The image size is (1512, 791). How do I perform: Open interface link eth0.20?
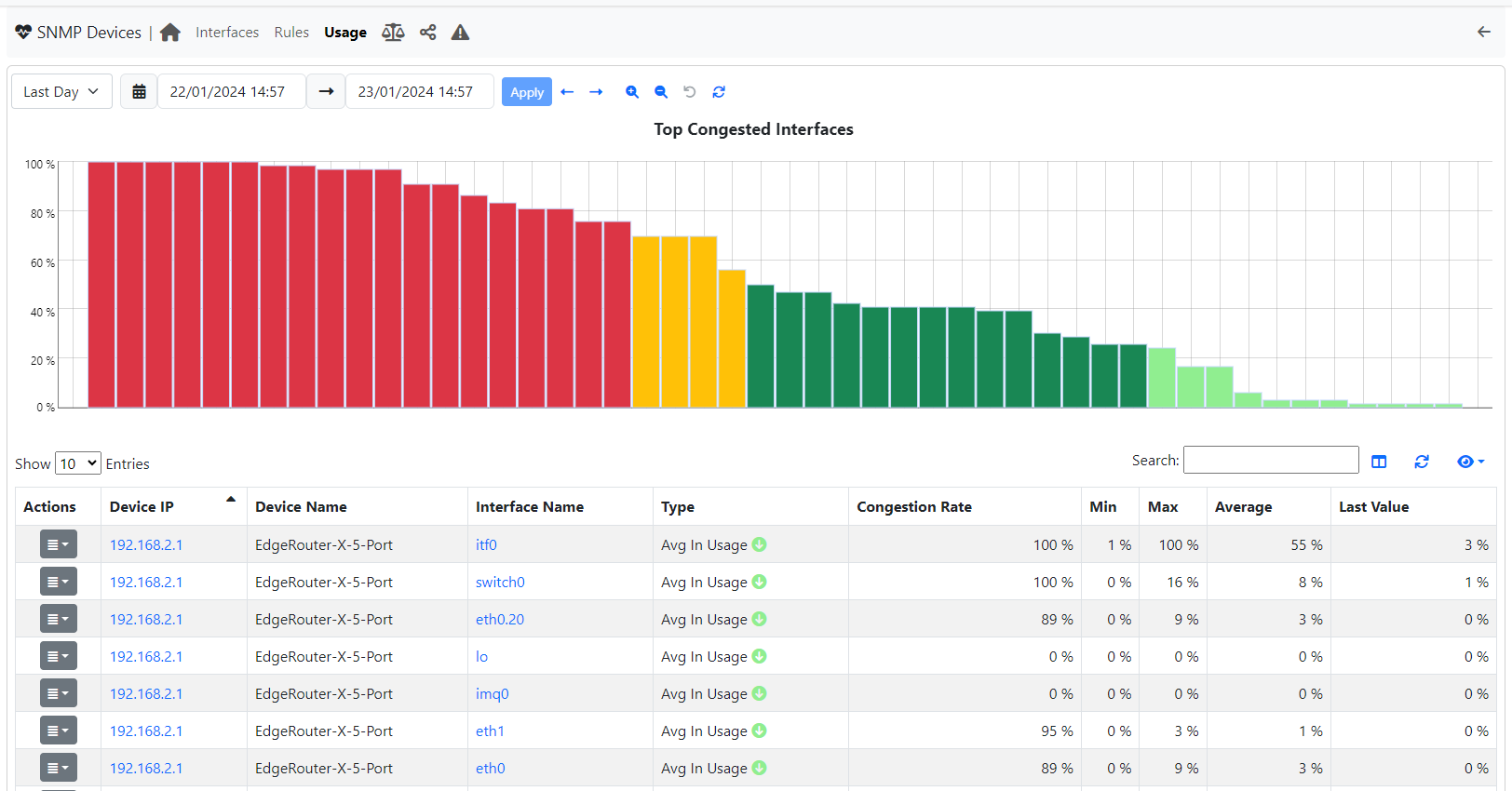coord(500,619)
